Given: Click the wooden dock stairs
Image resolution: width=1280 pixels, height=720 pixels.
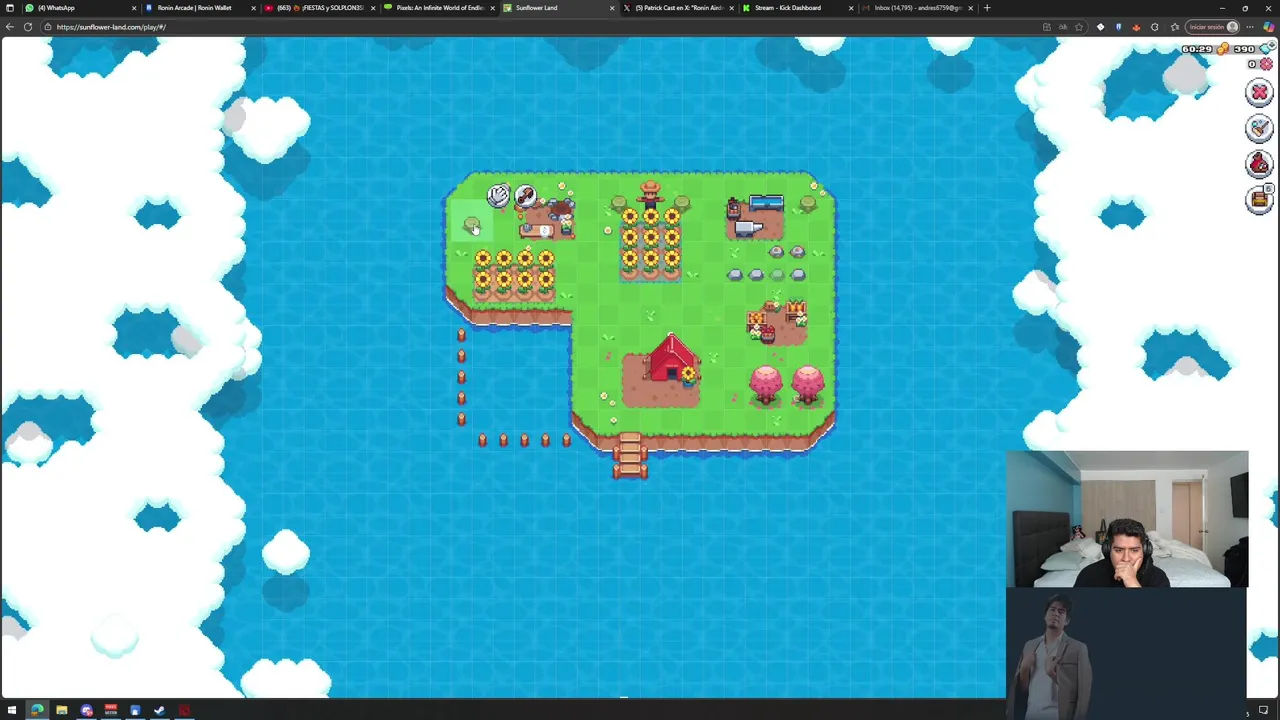Looking at the screenshot, I should (629, 456).
